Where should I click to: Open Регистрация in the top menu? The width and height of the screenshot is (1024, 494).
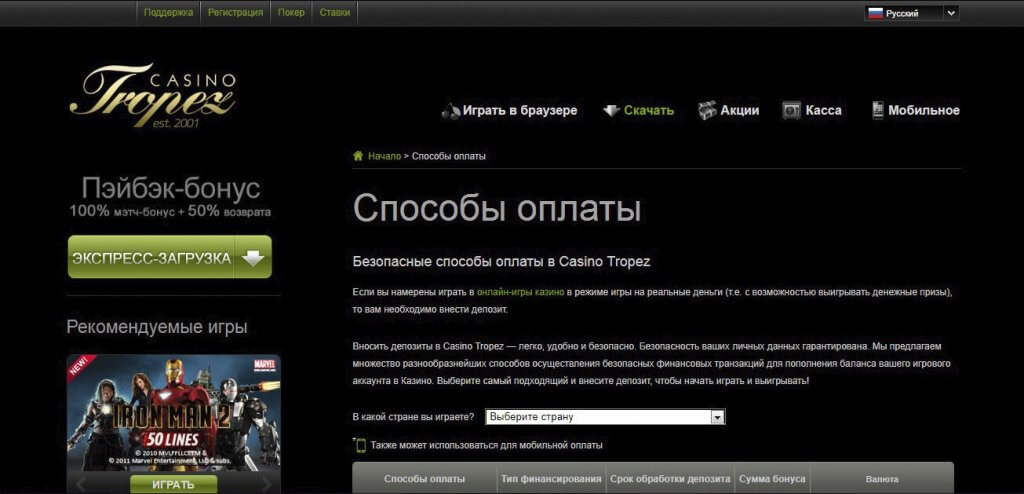[235, 13]
